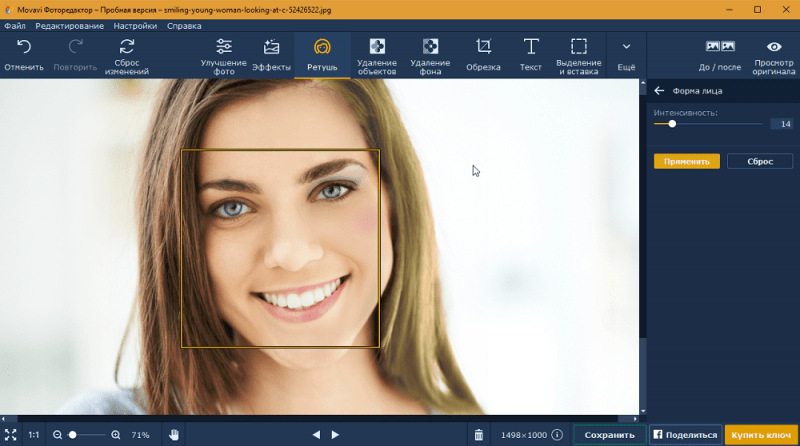Go back from Face shape (Форма лица) panel
The width and height of the screenshot is (800, 446).
tap(659, 91)
